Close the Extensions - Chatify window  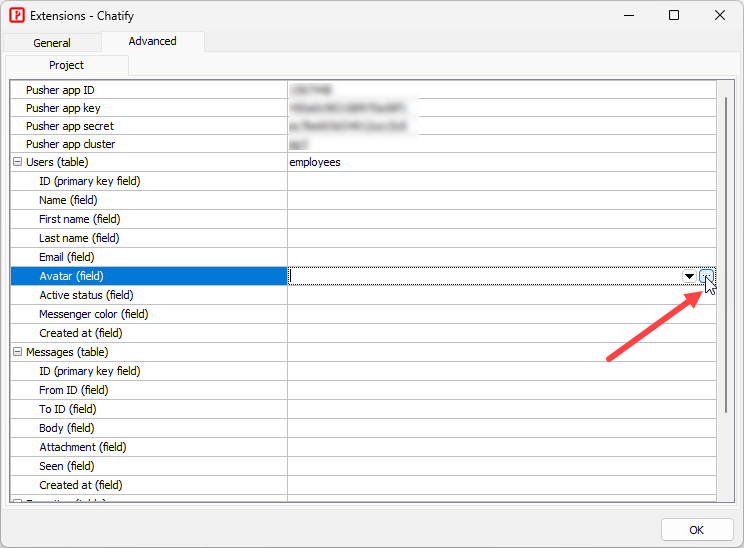coord(719,15)
